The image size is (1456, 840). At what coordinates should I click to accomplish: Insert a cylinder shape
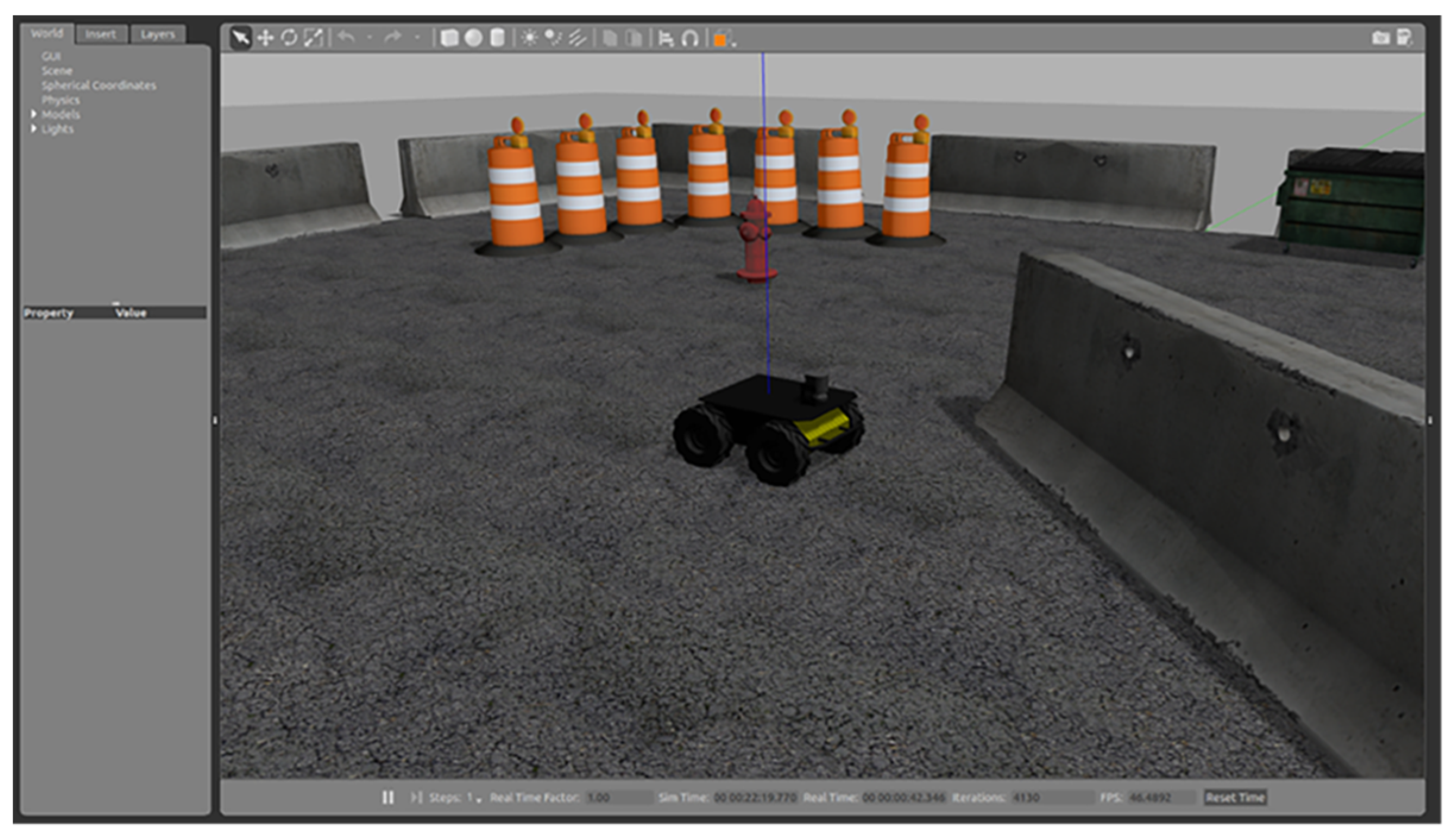497,39
